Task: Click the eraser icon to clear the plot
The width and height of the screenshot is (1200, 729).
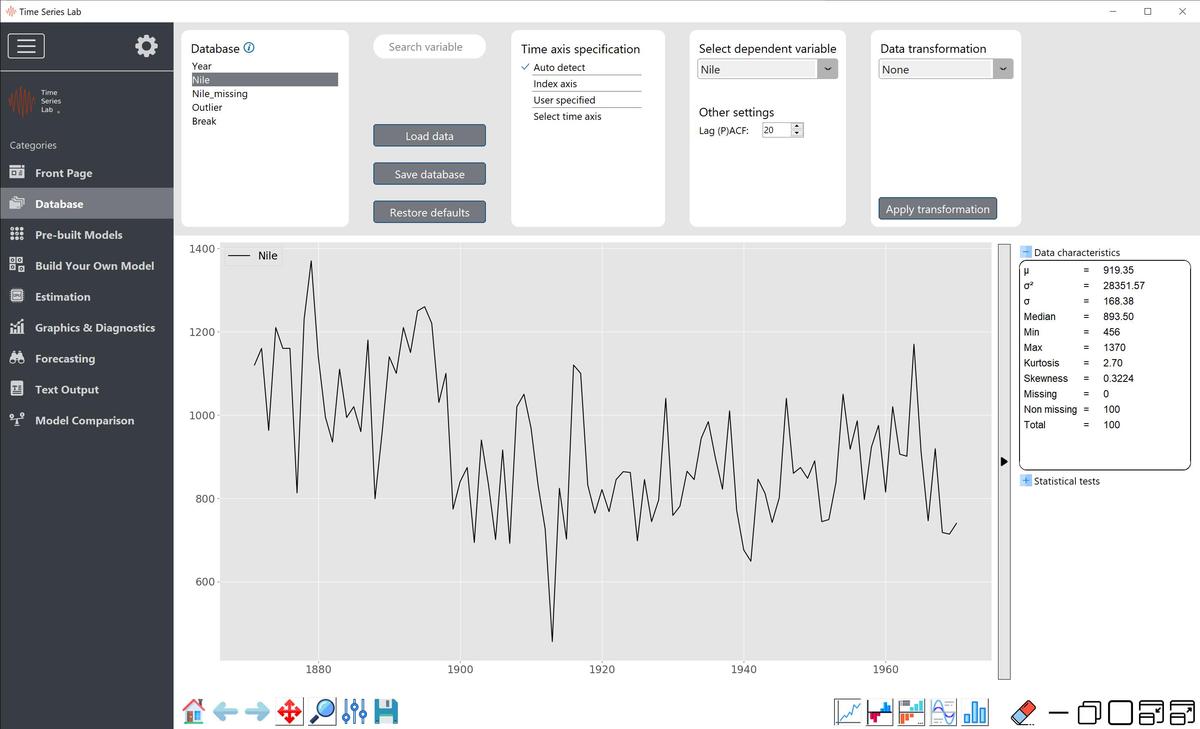Action: click(x=1024, y=712)
